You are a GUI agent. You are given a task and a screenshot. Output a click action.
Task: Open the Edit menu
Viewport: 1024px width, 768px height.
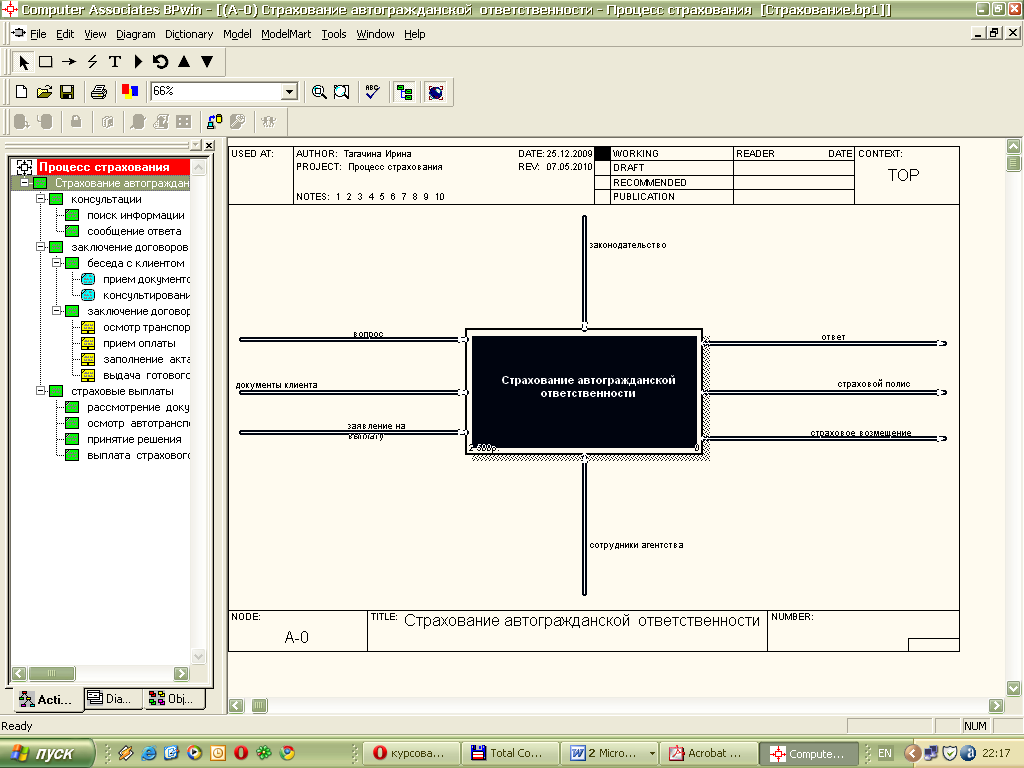65,34
